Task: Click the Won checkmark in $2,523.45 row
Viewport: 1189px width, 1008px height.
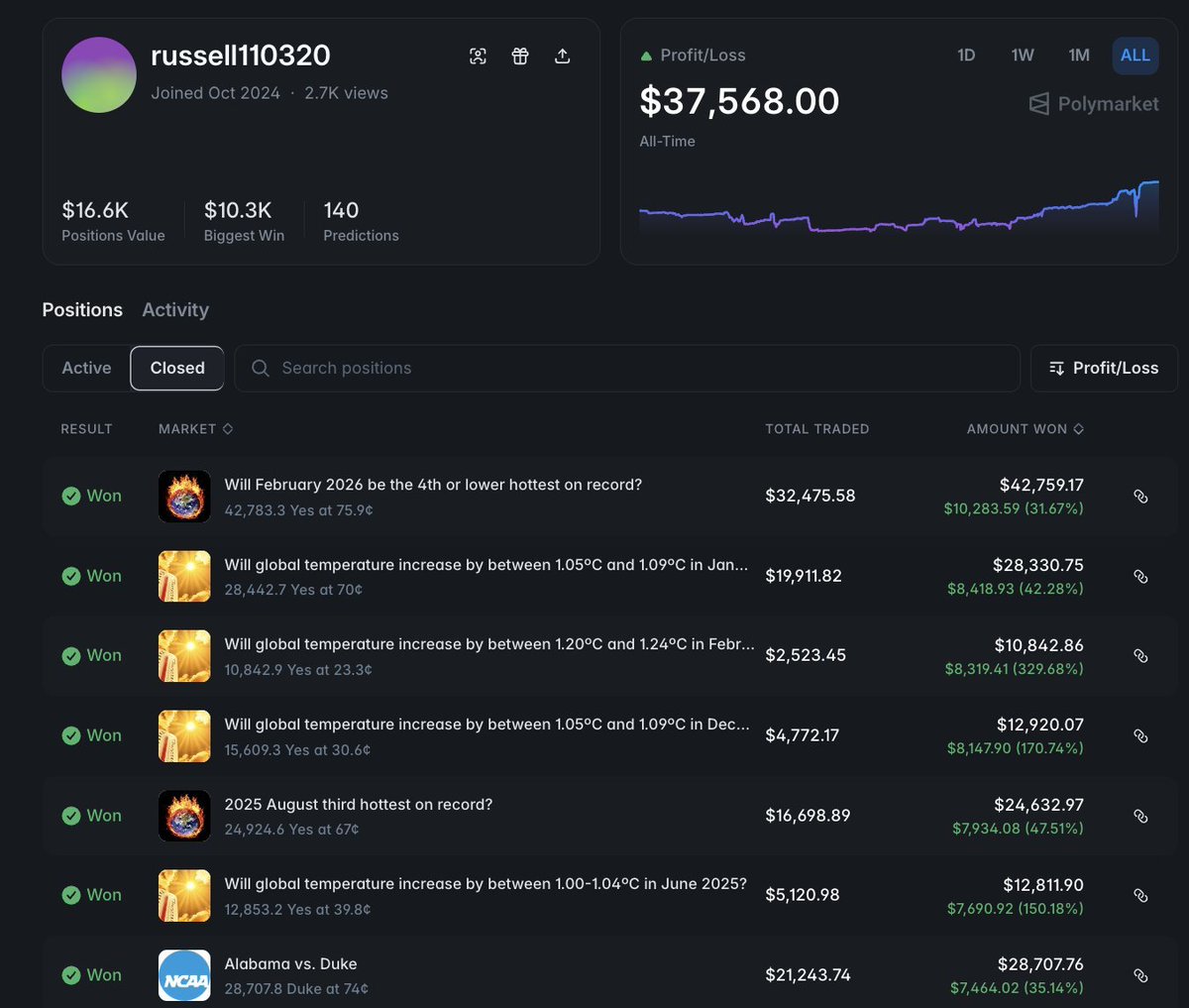Action: coord(71,656)
